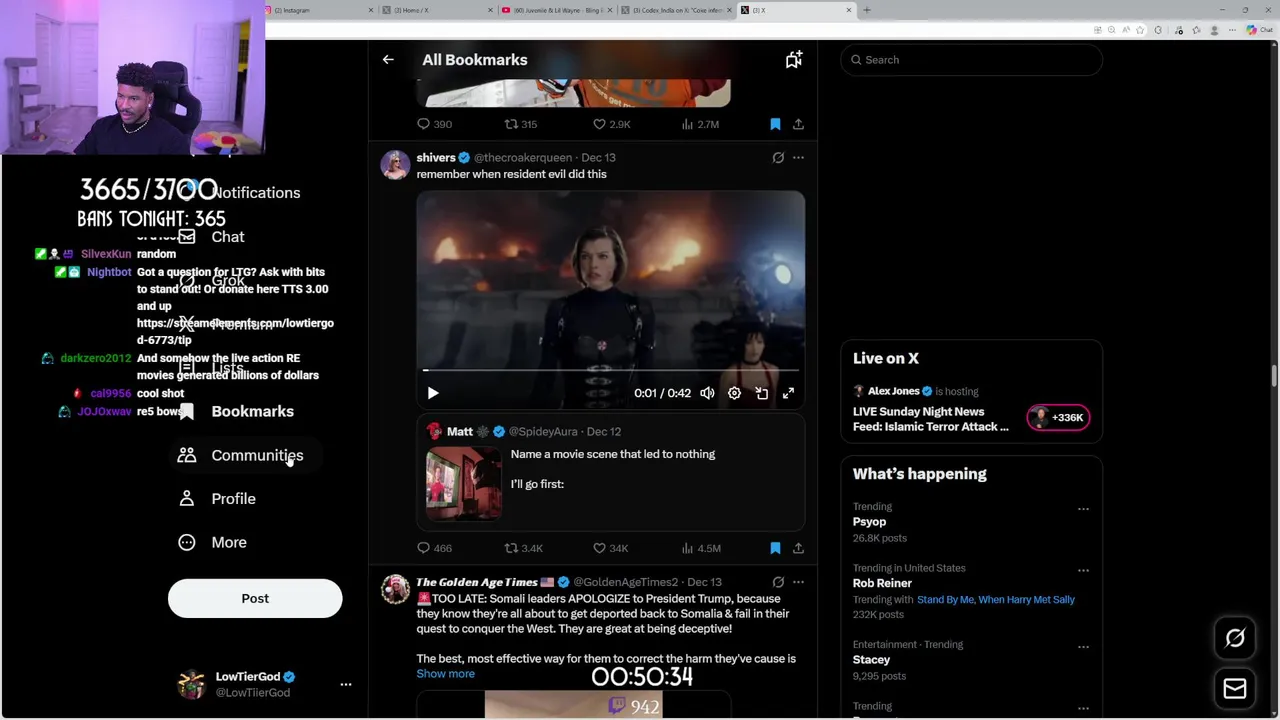Switch the video to full screen
The width and height of the screenshot is (1280, 720).
788,394
